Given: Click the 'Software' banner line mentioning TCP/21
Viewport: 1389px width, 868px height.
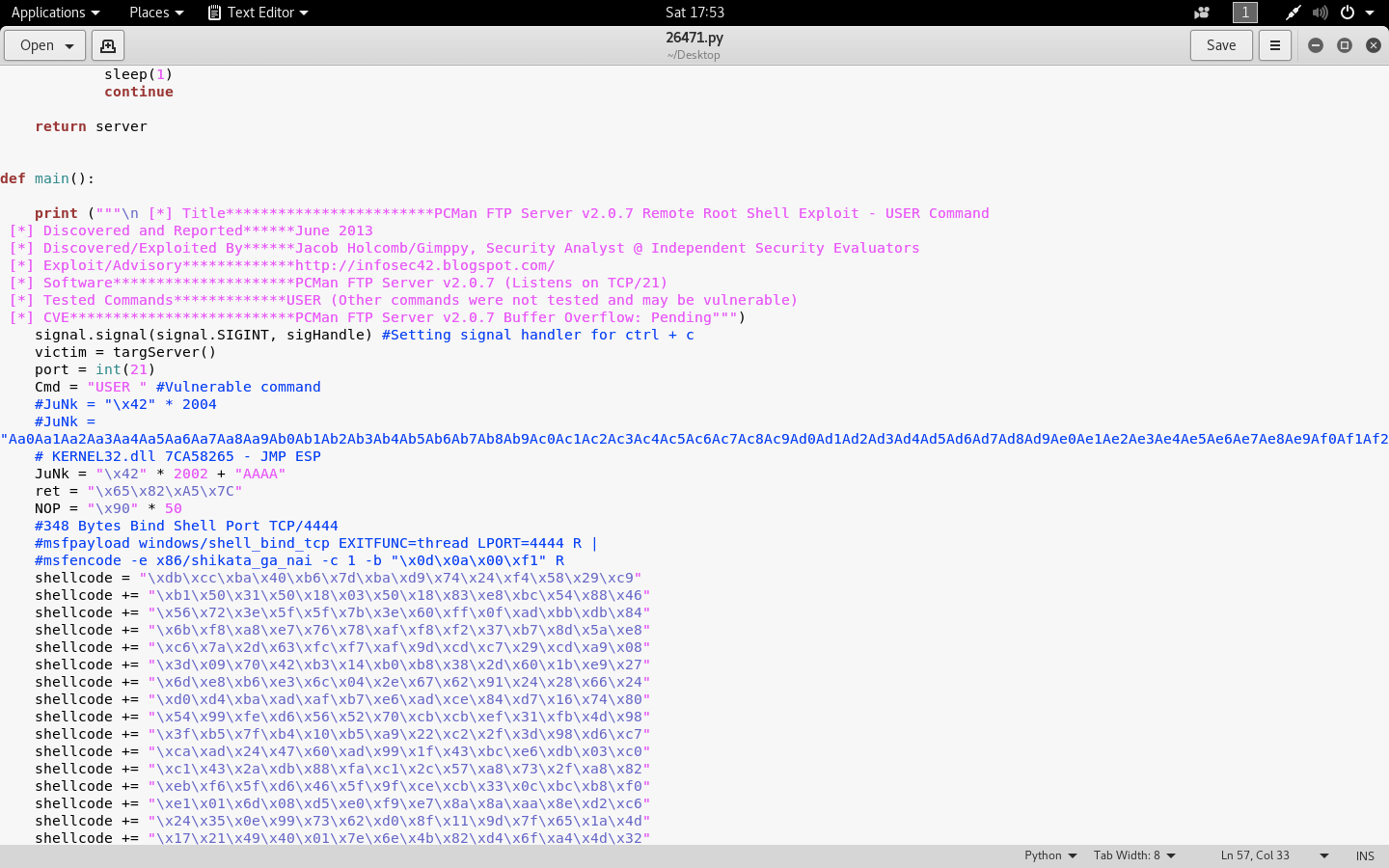Looking at the screenshot, I should point(338,283).
